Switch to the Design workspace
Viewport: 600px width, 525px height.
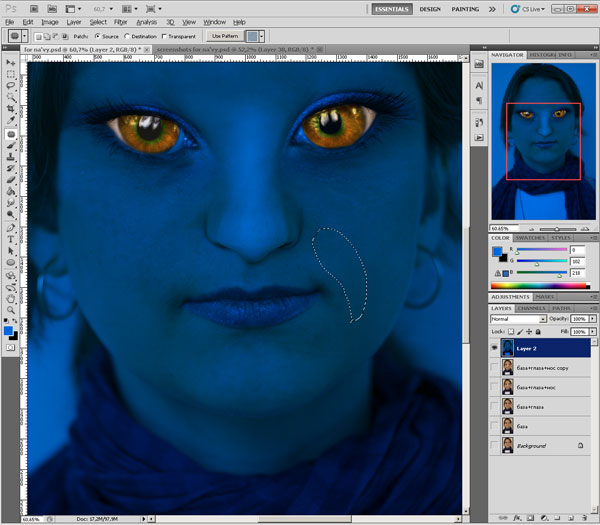tap(430, 8)
